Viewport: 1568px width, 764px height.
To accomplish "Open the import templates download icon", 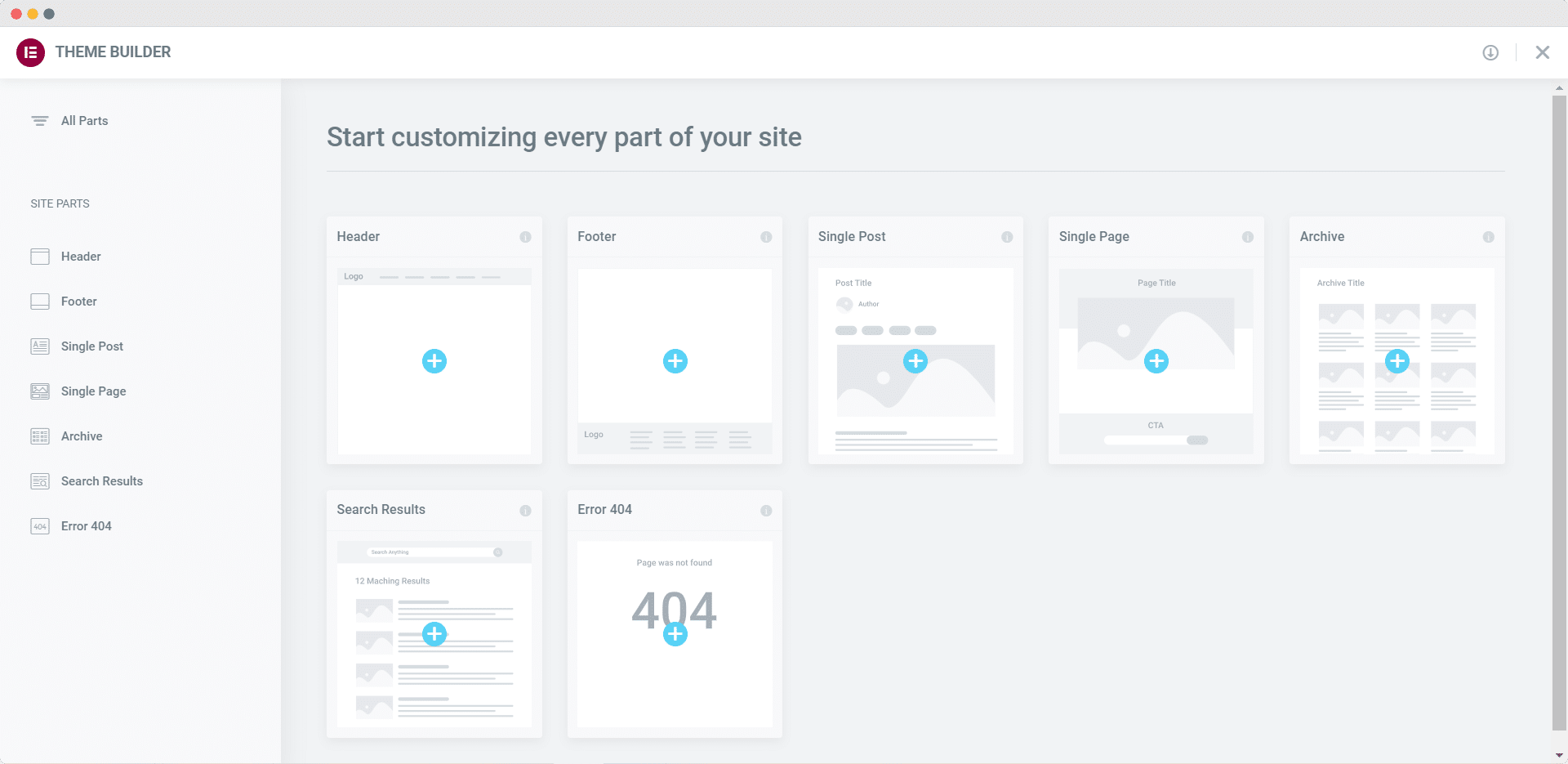I will pos(1490,52).
